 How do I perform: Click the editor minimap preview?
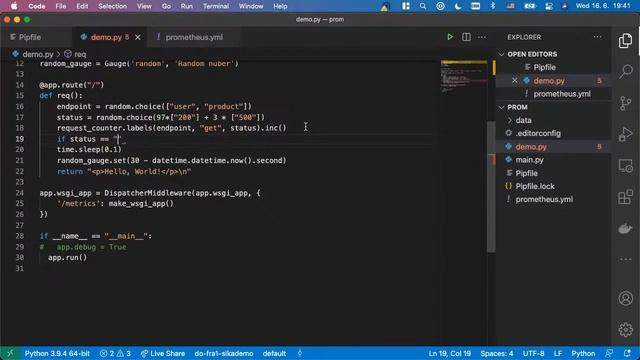click(x=464, y=77)
